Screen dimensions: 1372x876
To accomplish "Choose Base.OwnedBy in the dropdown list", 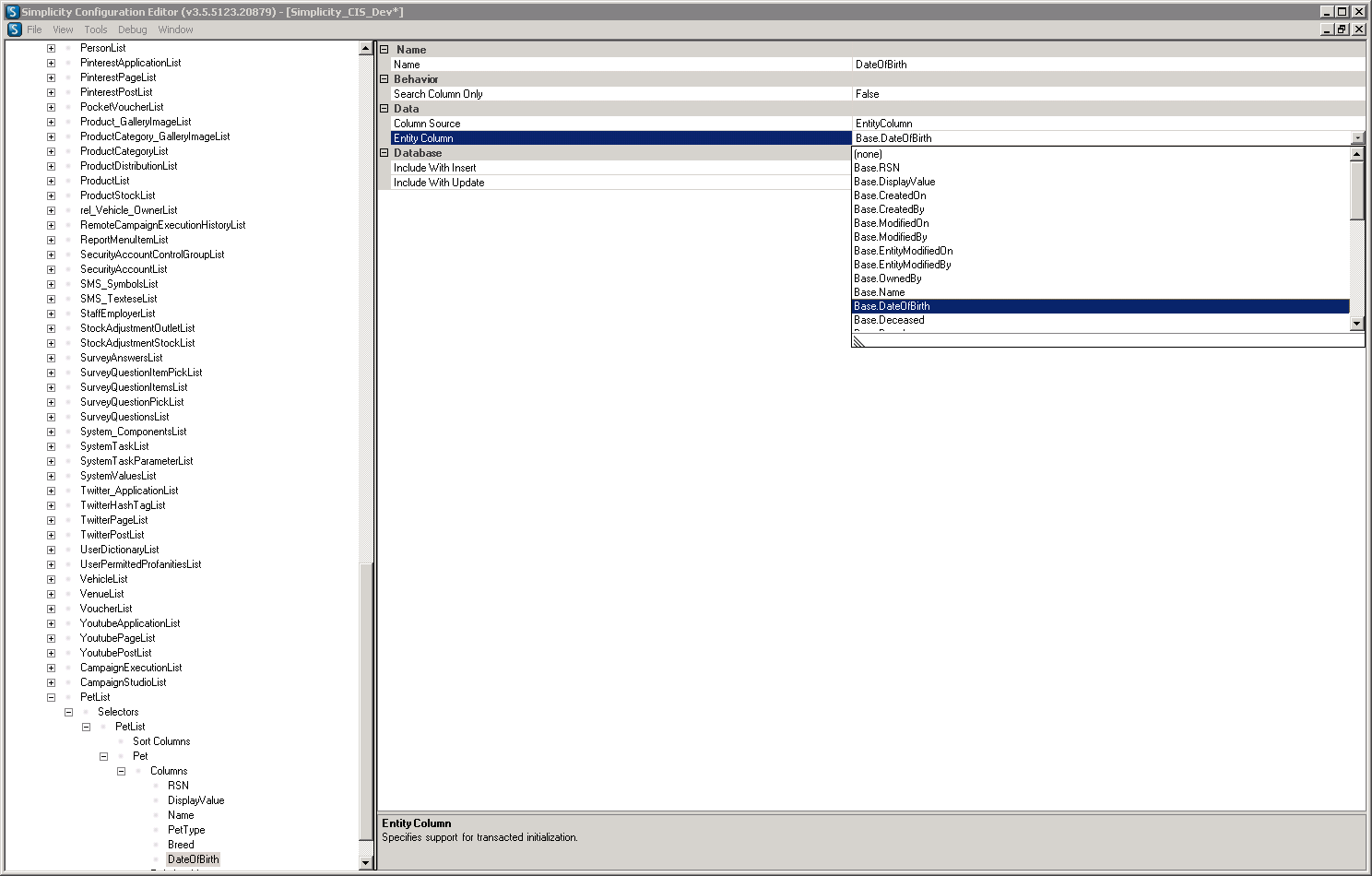I will pyautogui.click(x=1101, y=278).
